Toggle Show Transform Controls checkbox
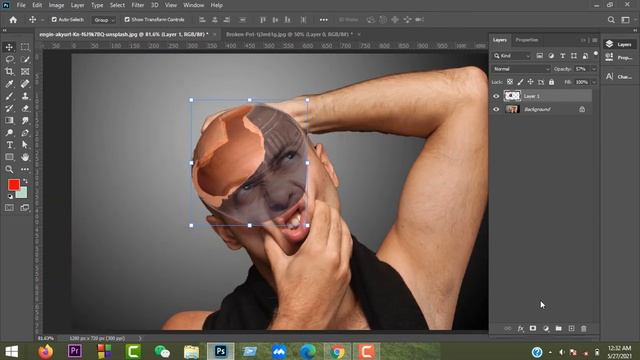This screenshot has width=640, height=360. tap(127, 20)
